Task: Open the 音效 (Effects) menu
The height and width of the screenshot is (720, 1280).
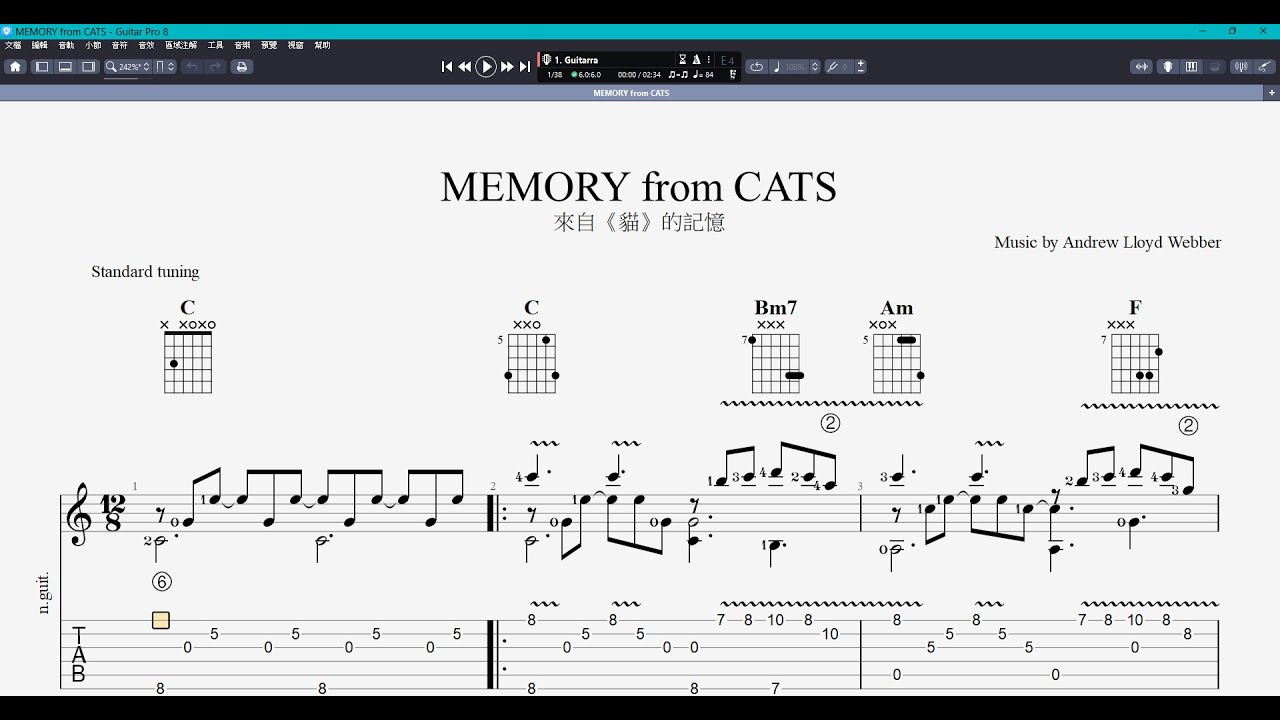Action: [146, 45]
